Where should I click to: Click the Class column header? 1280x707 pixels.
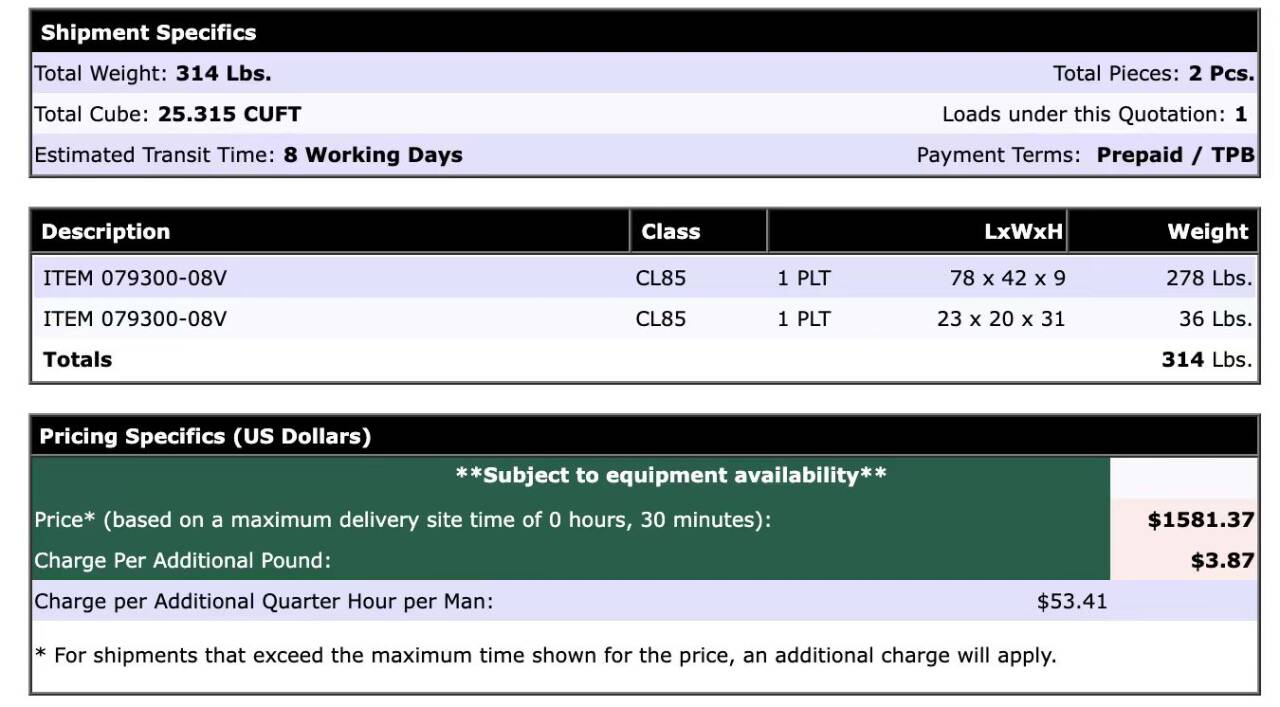[670, 232]
